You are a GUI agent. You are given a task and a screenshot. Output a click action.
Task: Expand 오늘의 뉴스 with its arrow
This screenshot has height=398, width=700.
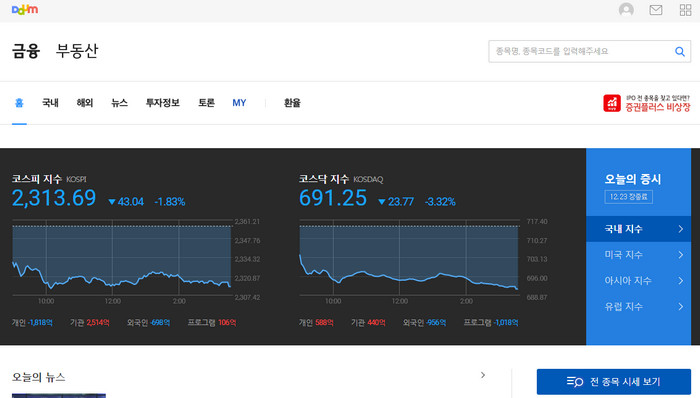pyautogui.click(x=483, y=375)
